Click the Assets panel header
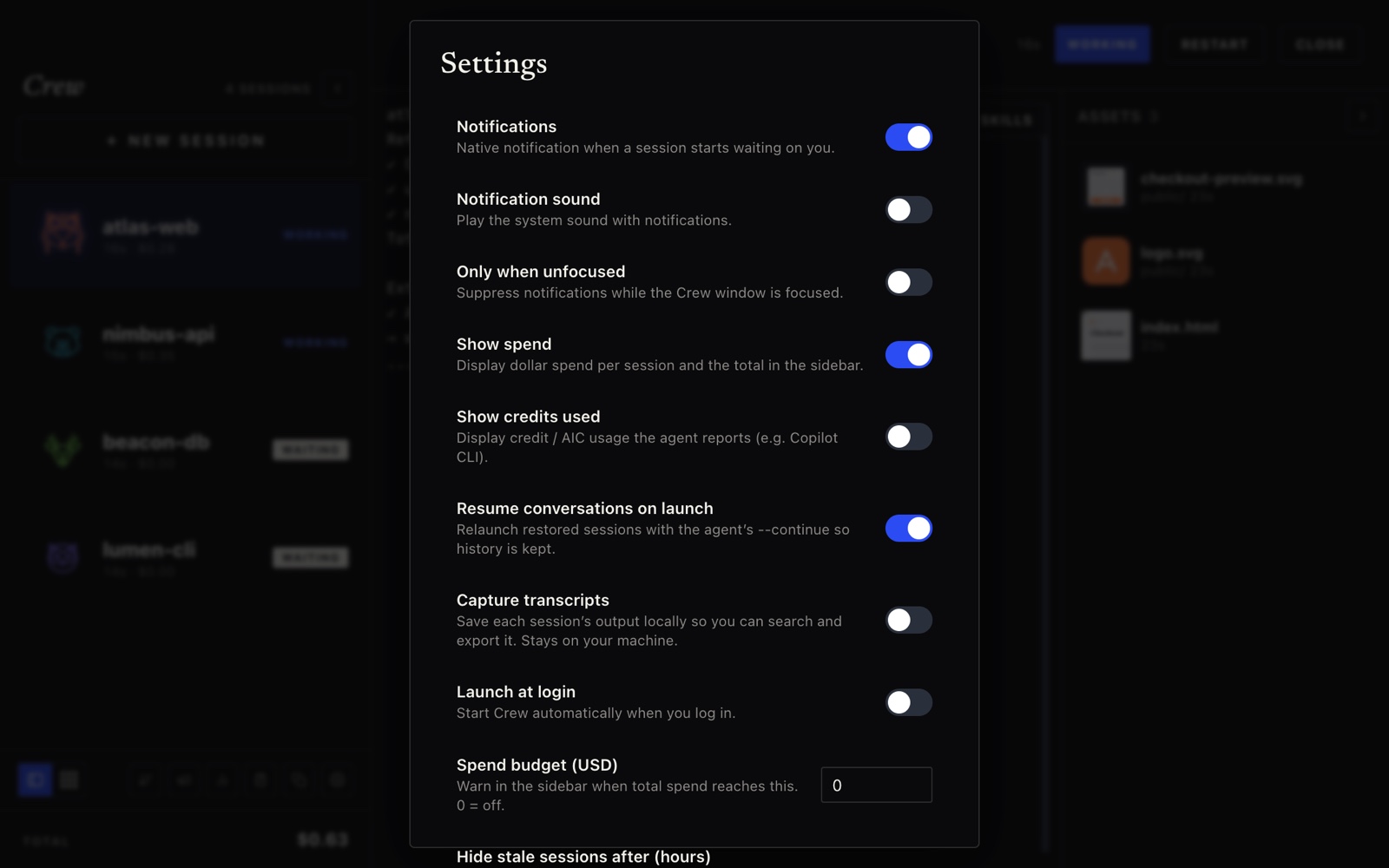 [x=1119, y=116]
